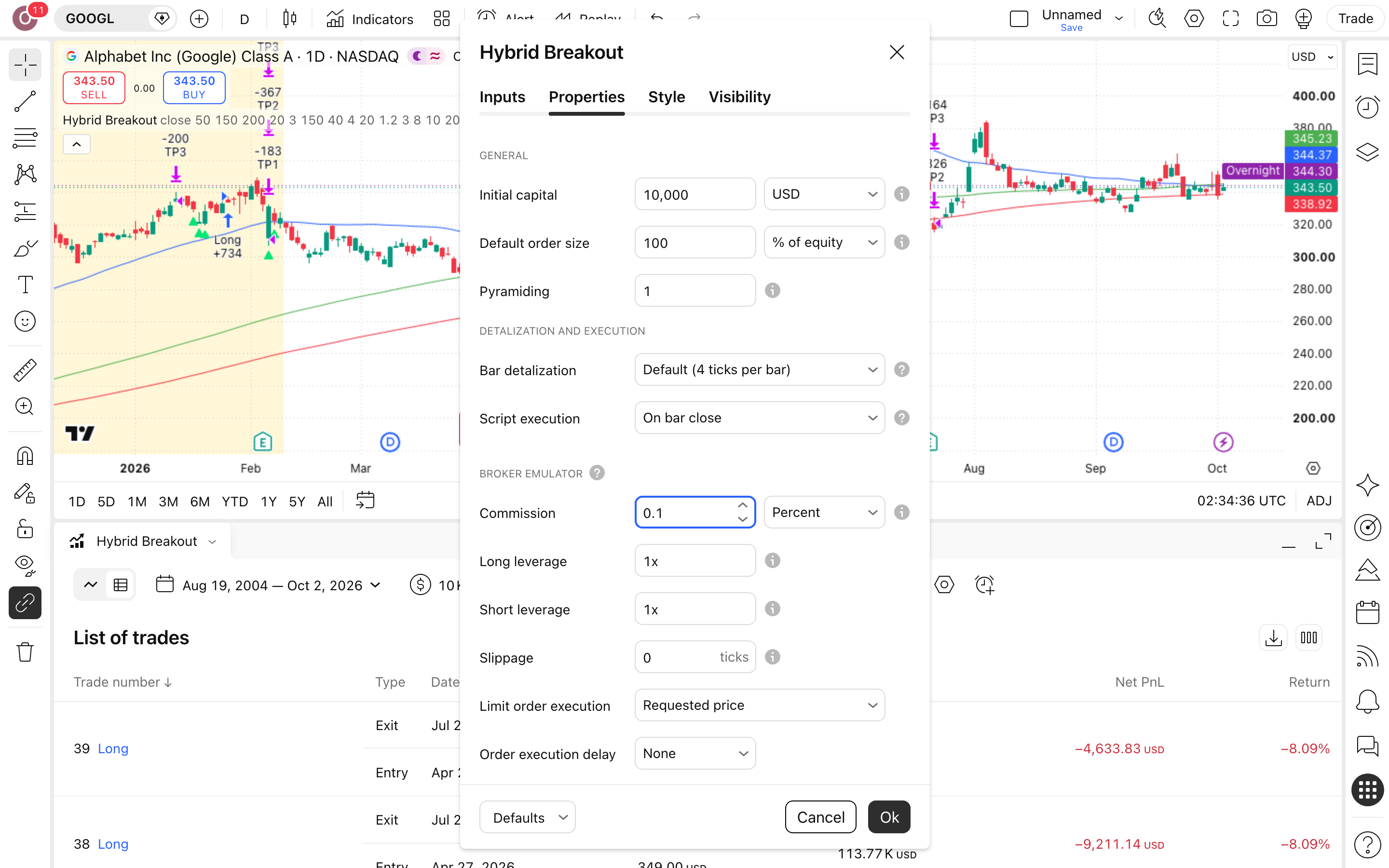Open trade 39 Long link
Image resolution: width=1389 pixels, height=868 pixels.
pyautogui.click(x=113, y=748)
